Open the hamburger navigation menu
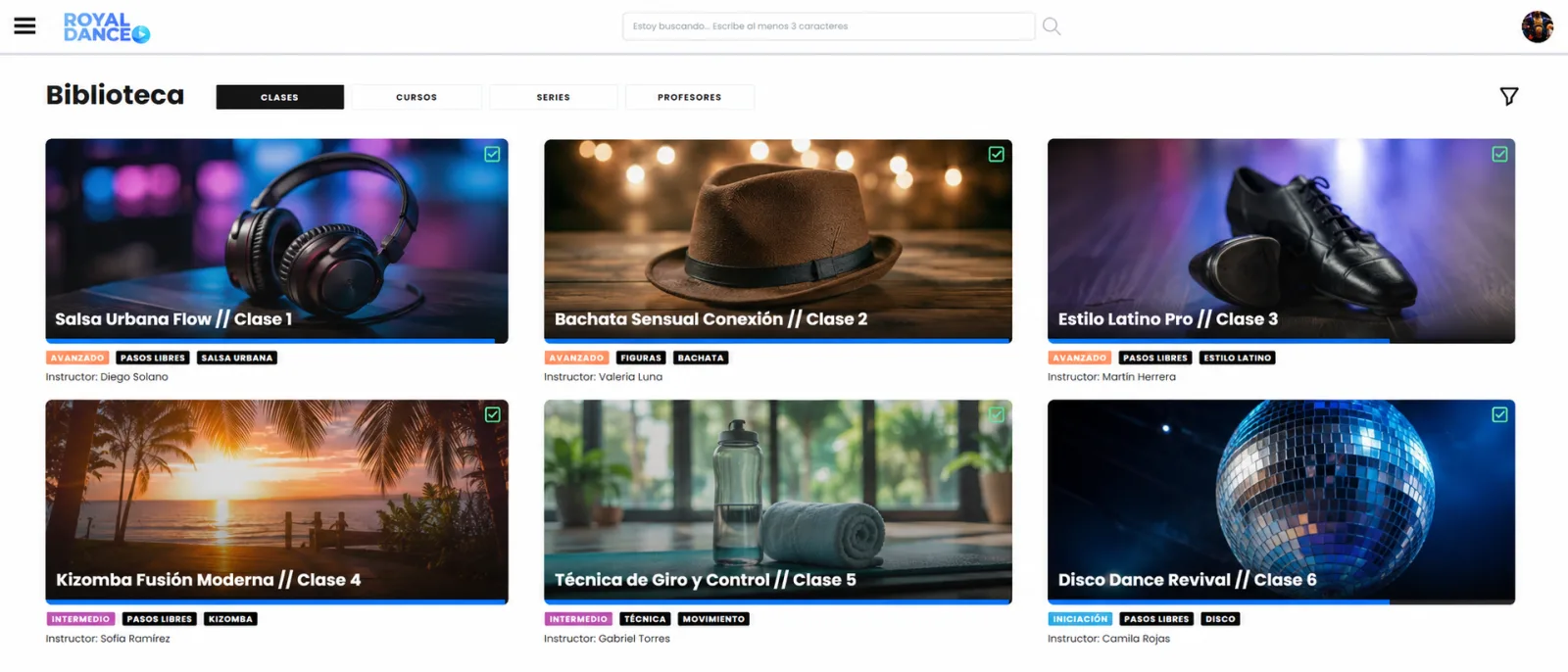The width and height of the screenshot is (1568, 672). point(24,26)
